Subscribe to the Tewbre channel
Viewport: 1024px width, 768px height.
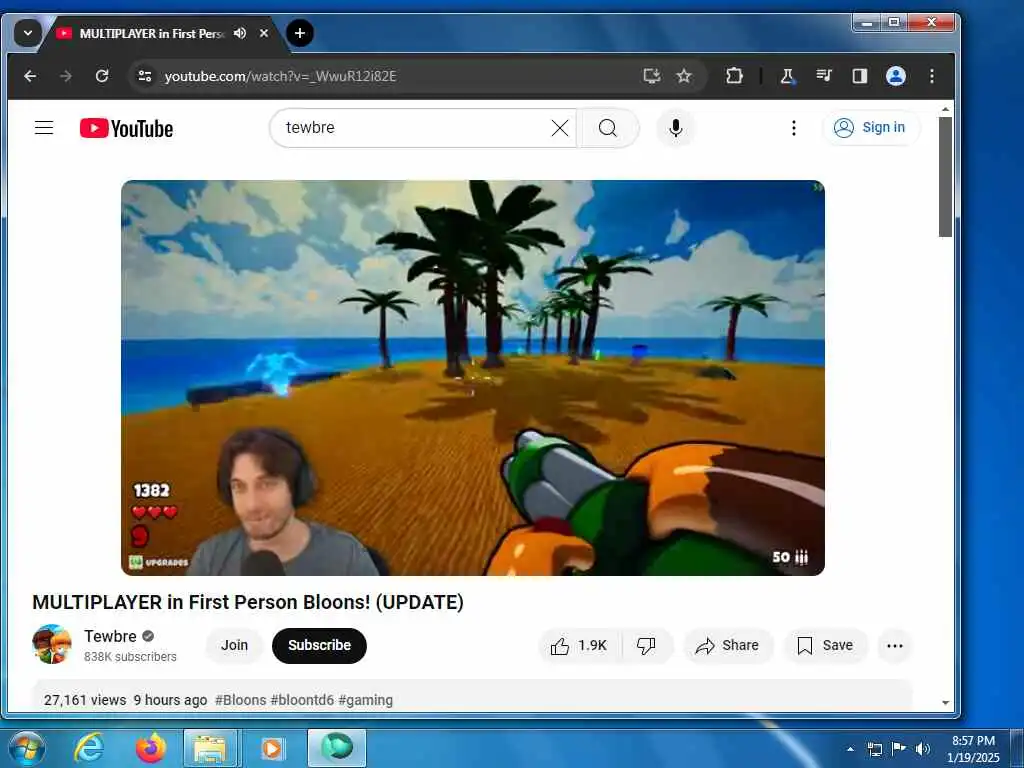(319, 645)
